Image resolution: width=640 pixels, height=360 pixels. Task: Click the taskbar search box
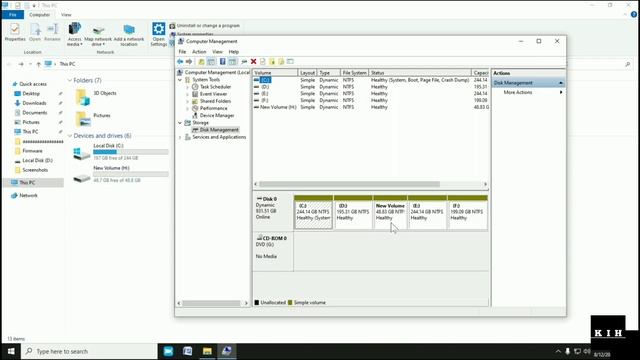coord(89,351)
